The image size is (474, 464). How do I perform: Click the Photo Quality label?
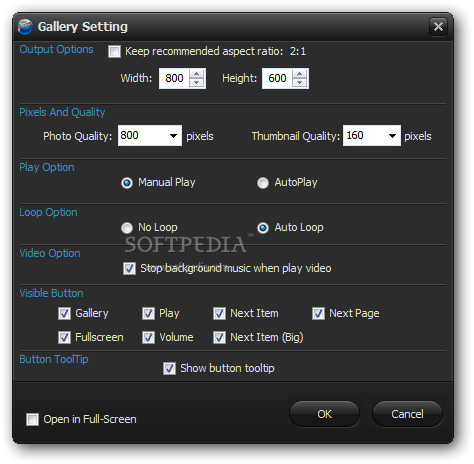point(78,136)
